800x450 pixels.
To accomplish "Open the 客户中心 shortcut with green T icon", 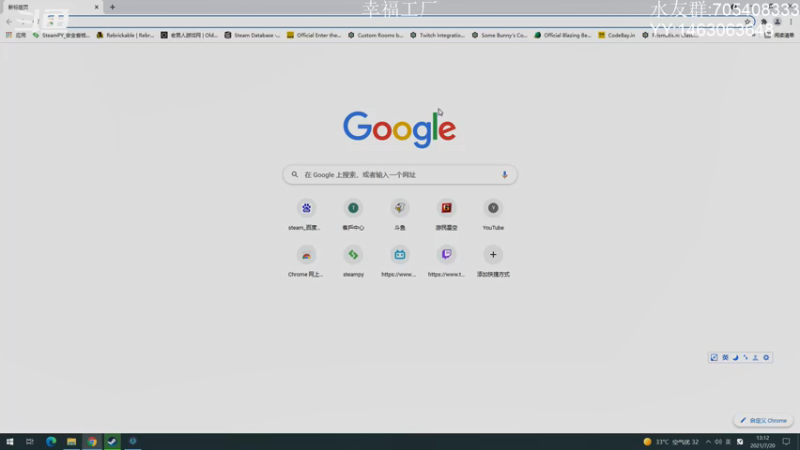I will tap(353, 214).
